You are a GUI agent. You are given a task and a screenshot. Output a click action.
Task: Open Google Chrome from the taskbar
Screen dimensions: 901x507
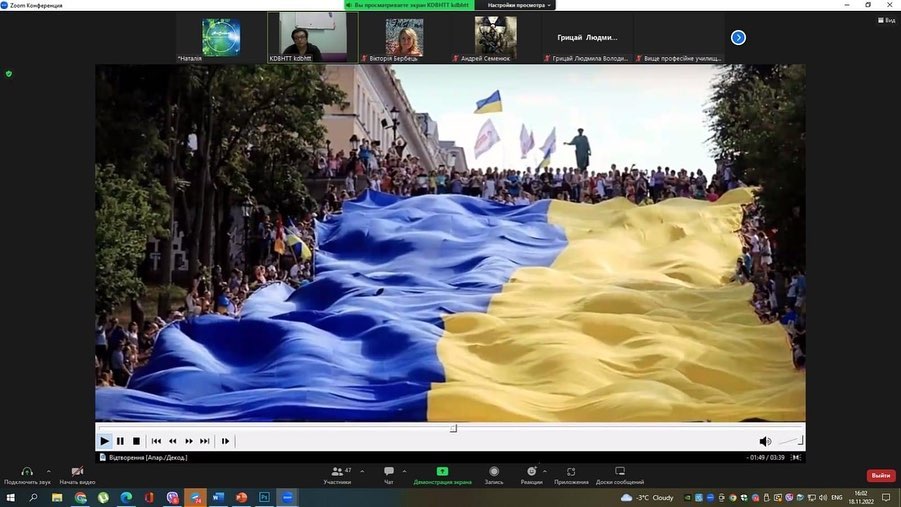(x=80, y=497)
